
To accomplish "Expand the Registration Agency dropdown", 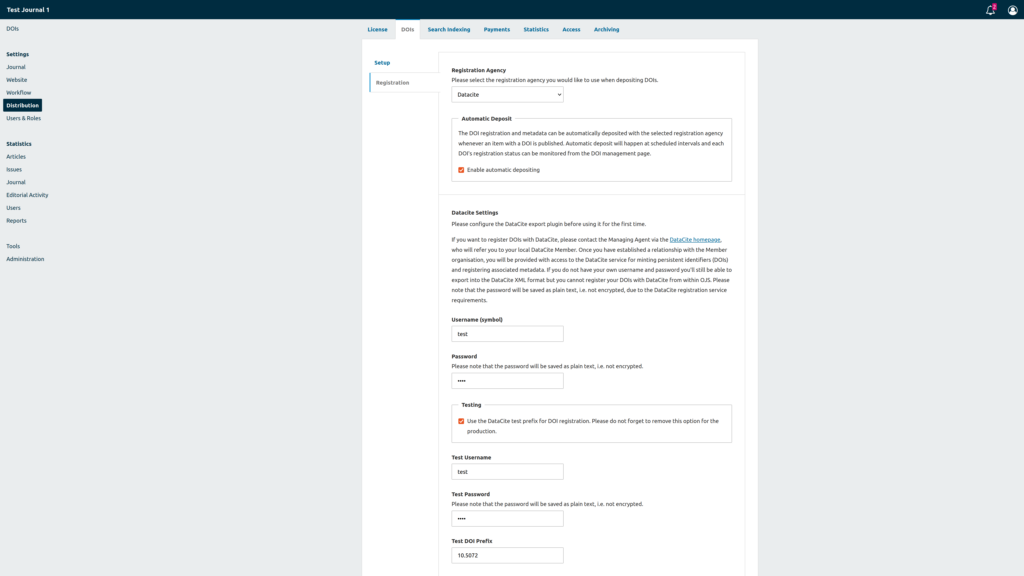I will coord(507,94).
